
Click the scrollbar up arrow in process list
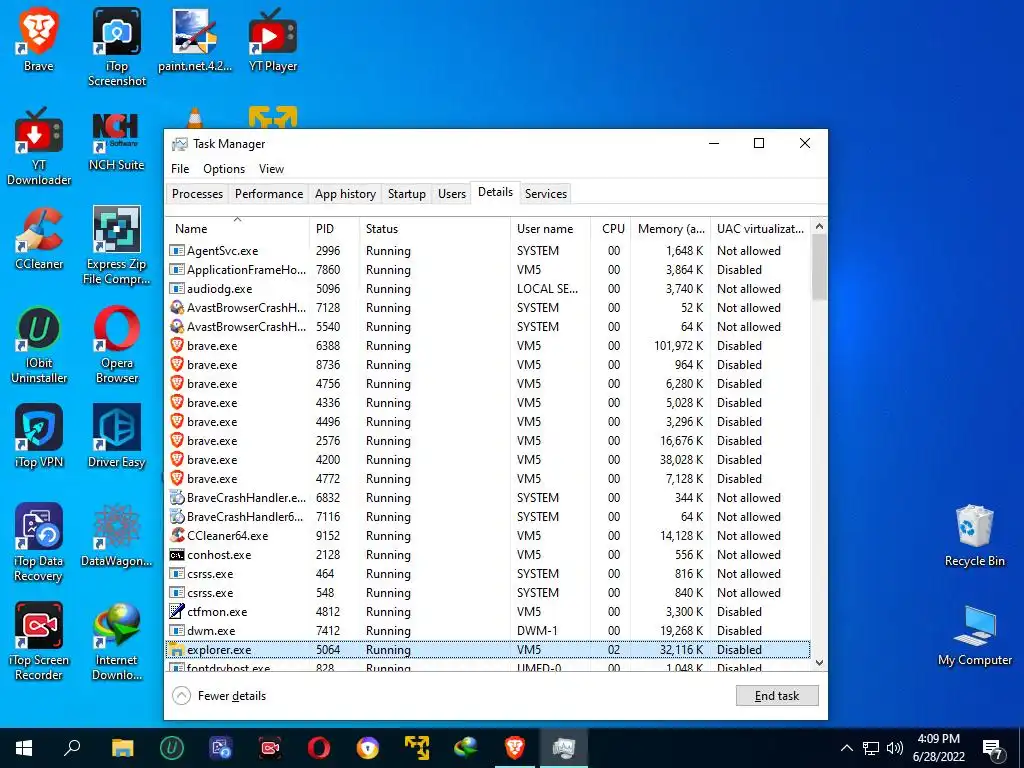point(820,226)
